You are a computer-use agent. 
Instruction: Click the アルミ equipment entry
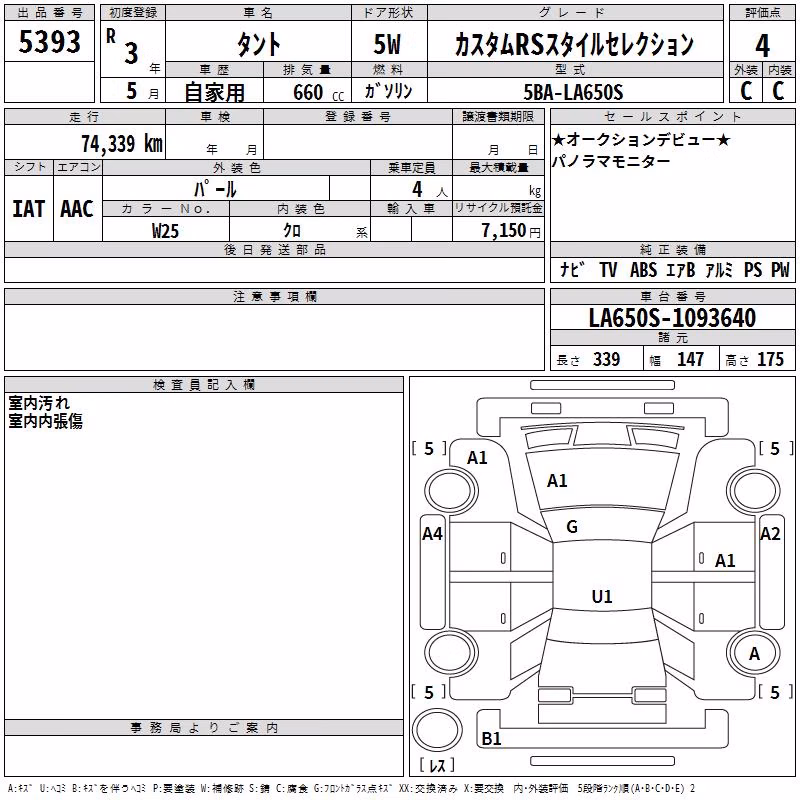tap(719, 269)
